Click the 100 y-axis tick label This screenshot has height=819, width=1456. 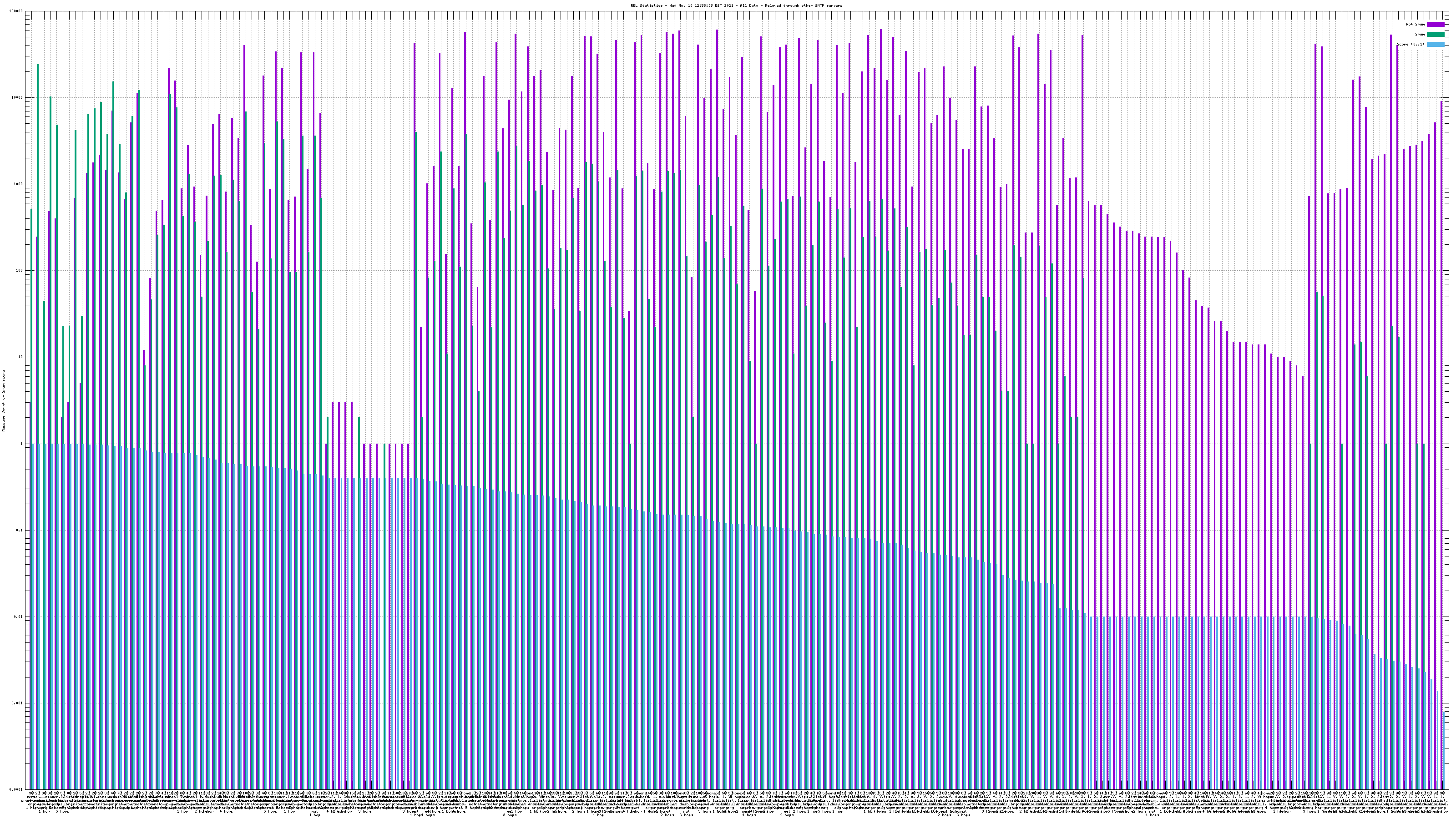tap(20, 271)
